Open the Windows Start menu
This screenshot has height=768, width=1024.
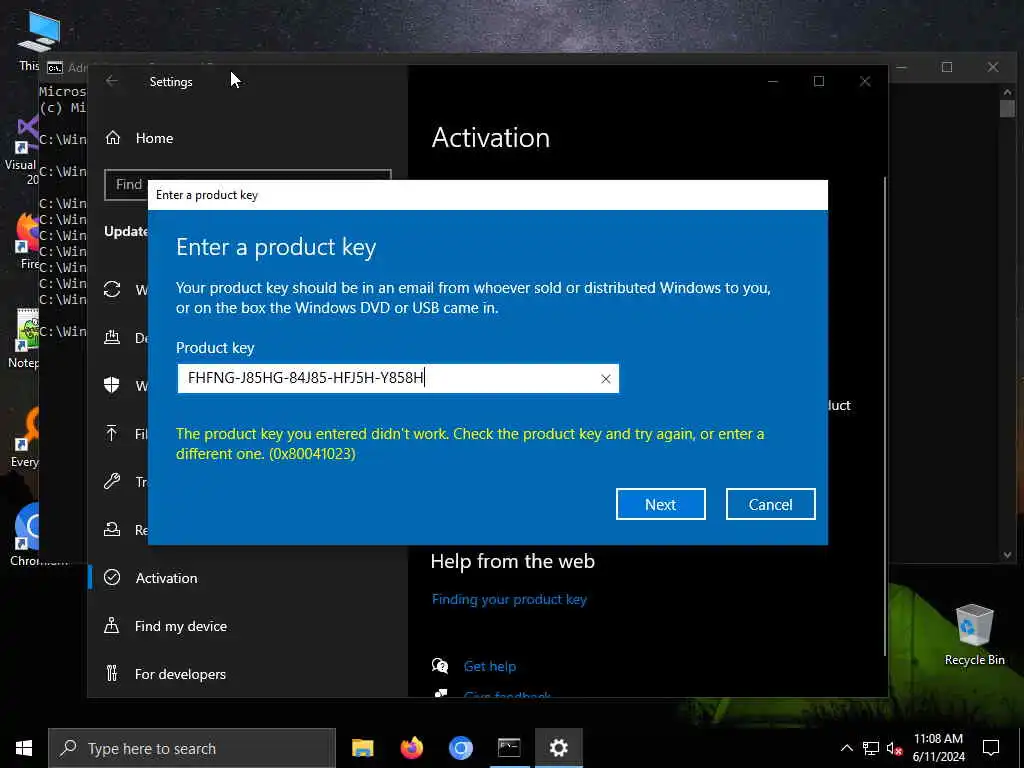24,748
